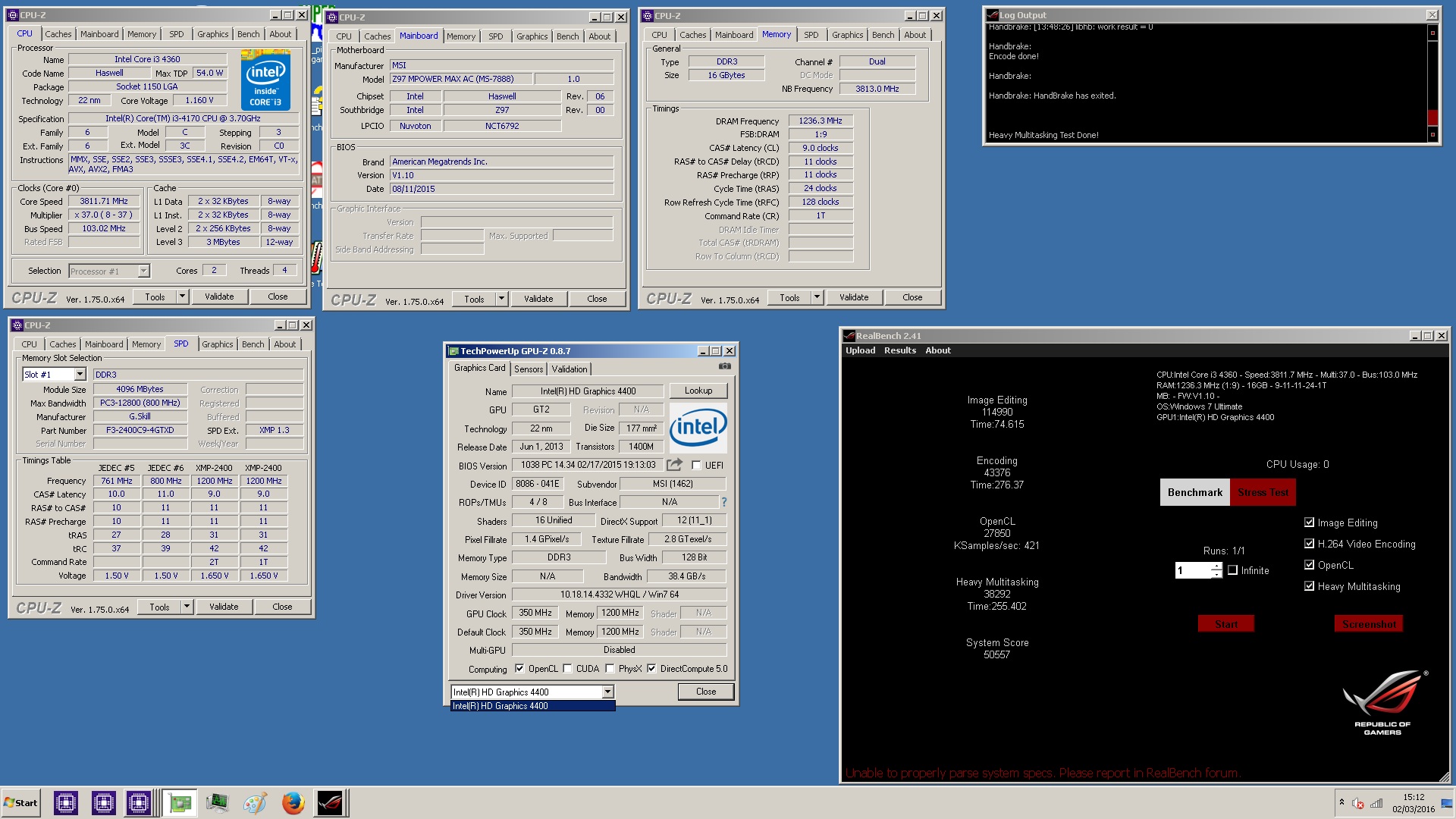Click the Log Output title bar icon
The height and width of the screenshot is (819, 1456).
[x=992, y=14]
